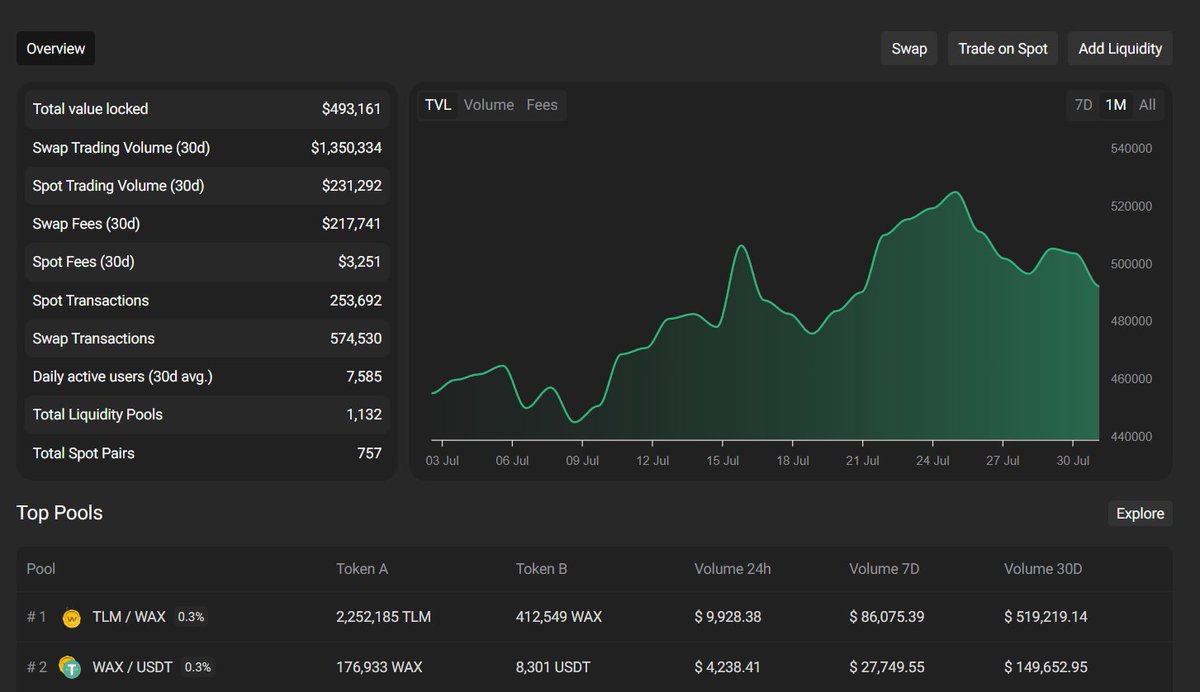The height and width of the screenshot is (692, 1200).
Task: Click the 253,692 spot transactions value
Action: pos(355,301)
